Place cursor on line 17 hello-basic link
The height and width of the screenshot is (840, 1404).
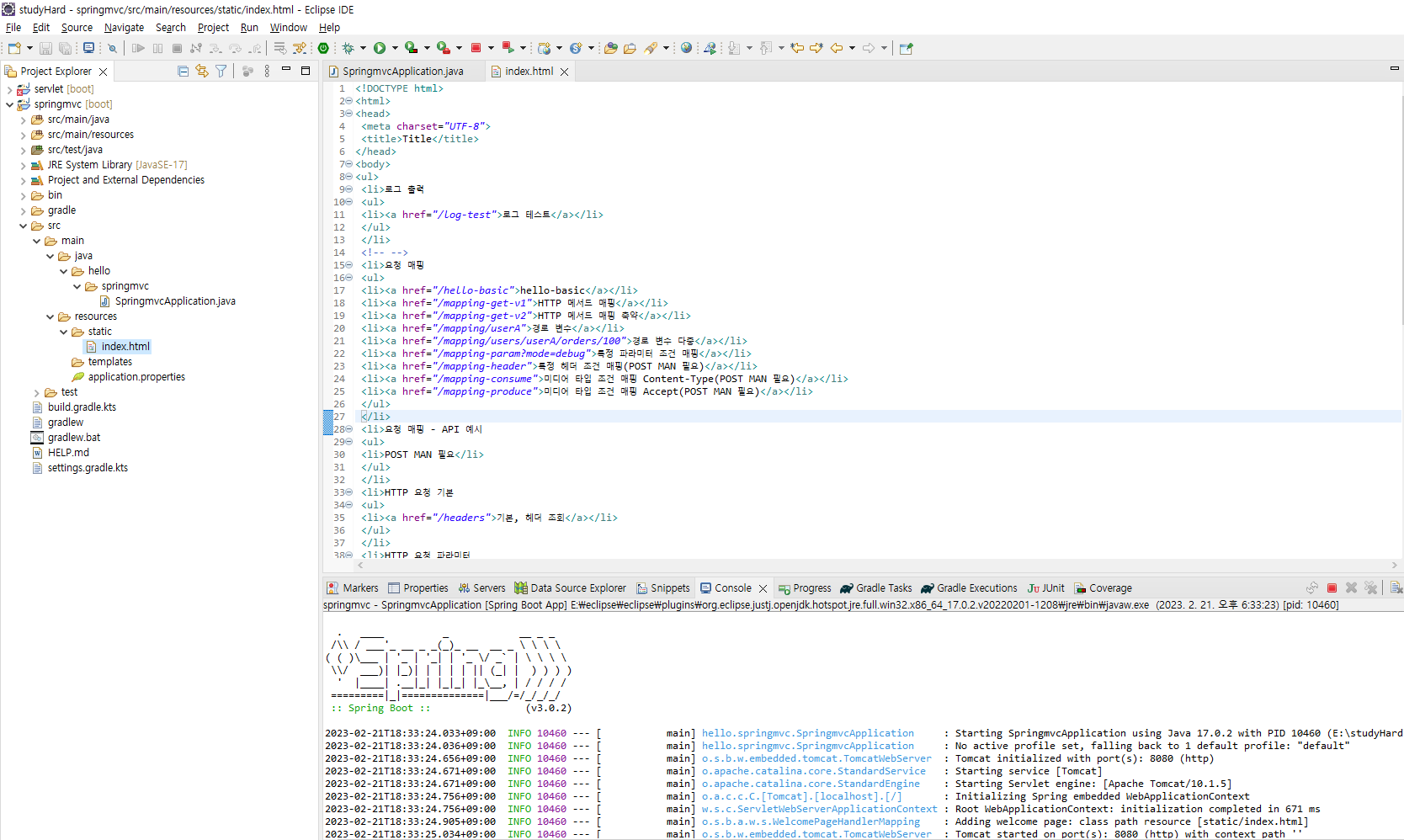pyautogui.click(x=500, y=290)
